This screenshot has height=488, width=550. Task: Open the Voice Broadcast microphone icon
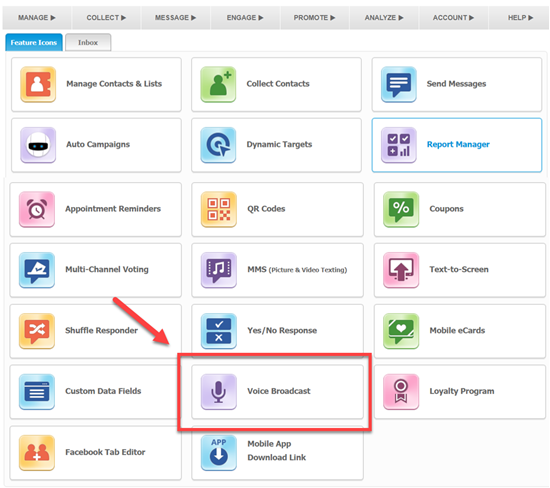click(x=219, y=392)
